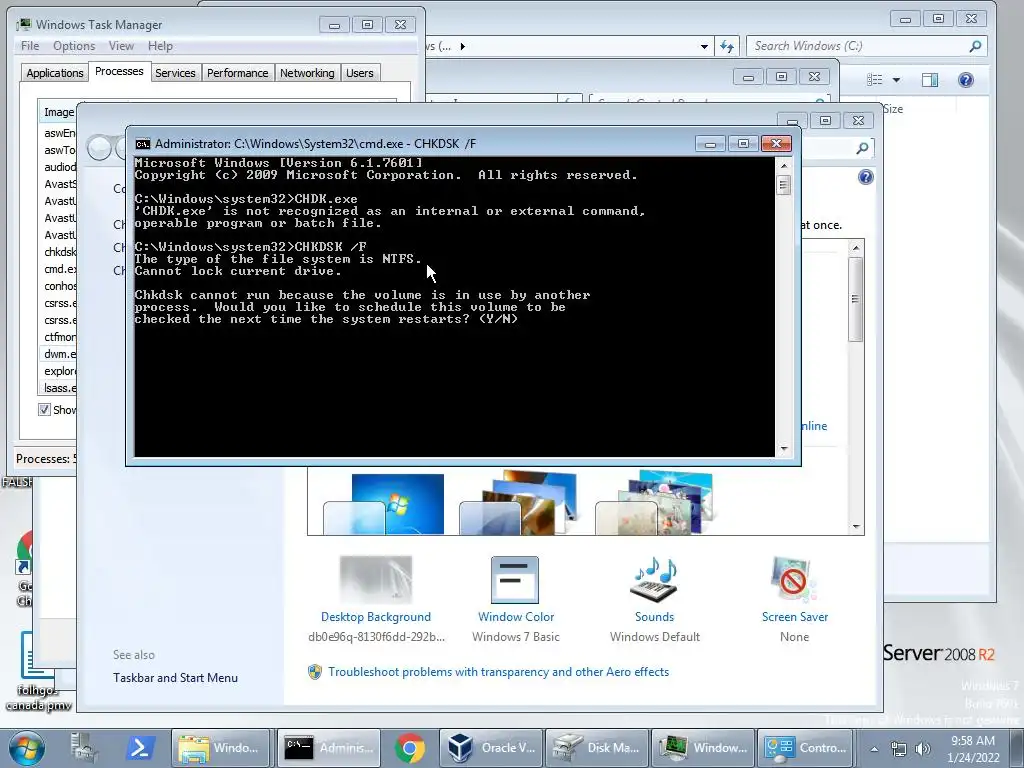Open the Window Color link

(516, 616)
